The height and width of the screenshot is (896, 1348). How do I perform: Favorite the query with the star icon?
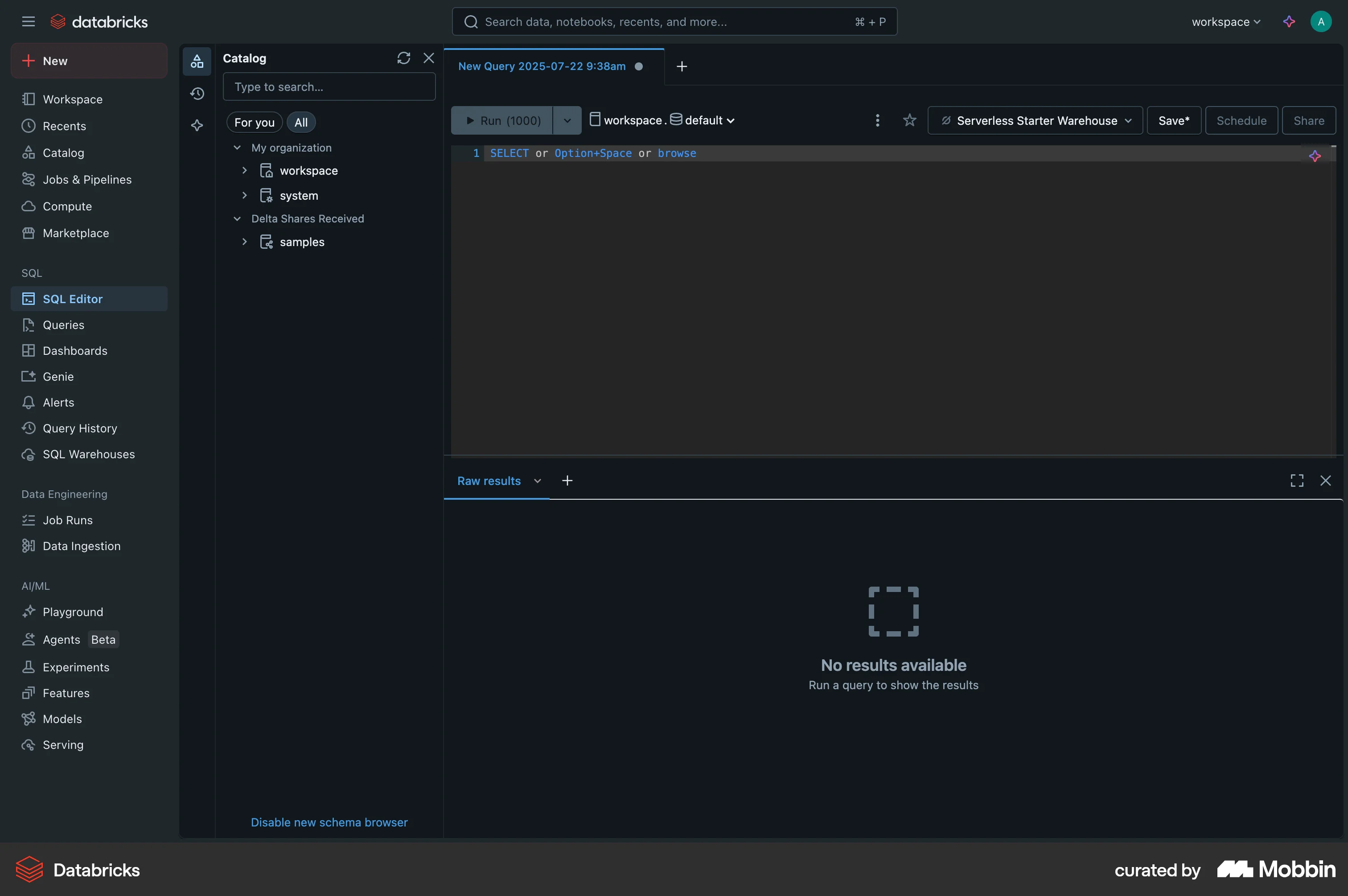909,120
